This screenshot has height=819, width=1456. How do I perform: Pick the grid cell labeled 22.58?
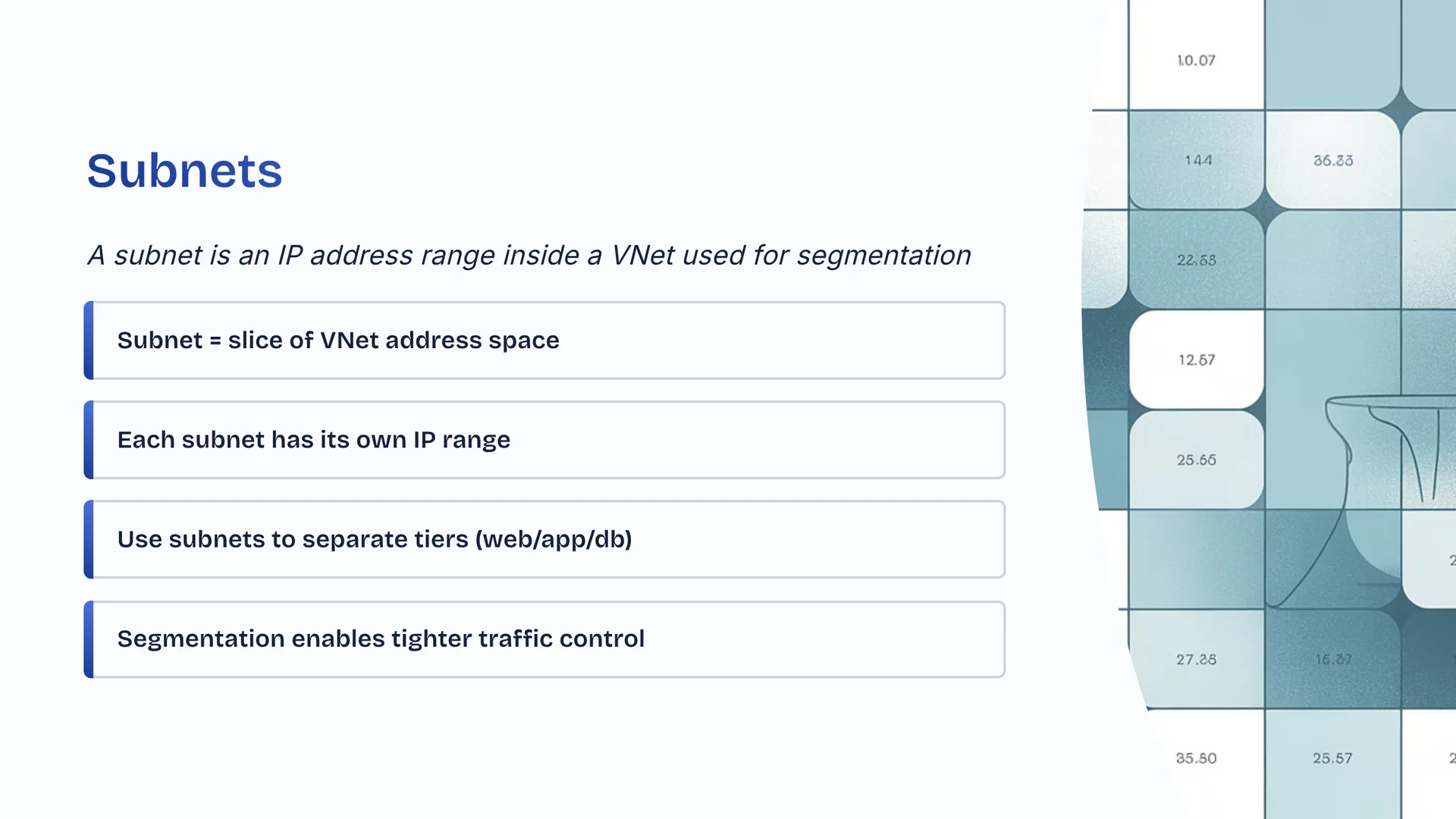(x=1196, y=260)
